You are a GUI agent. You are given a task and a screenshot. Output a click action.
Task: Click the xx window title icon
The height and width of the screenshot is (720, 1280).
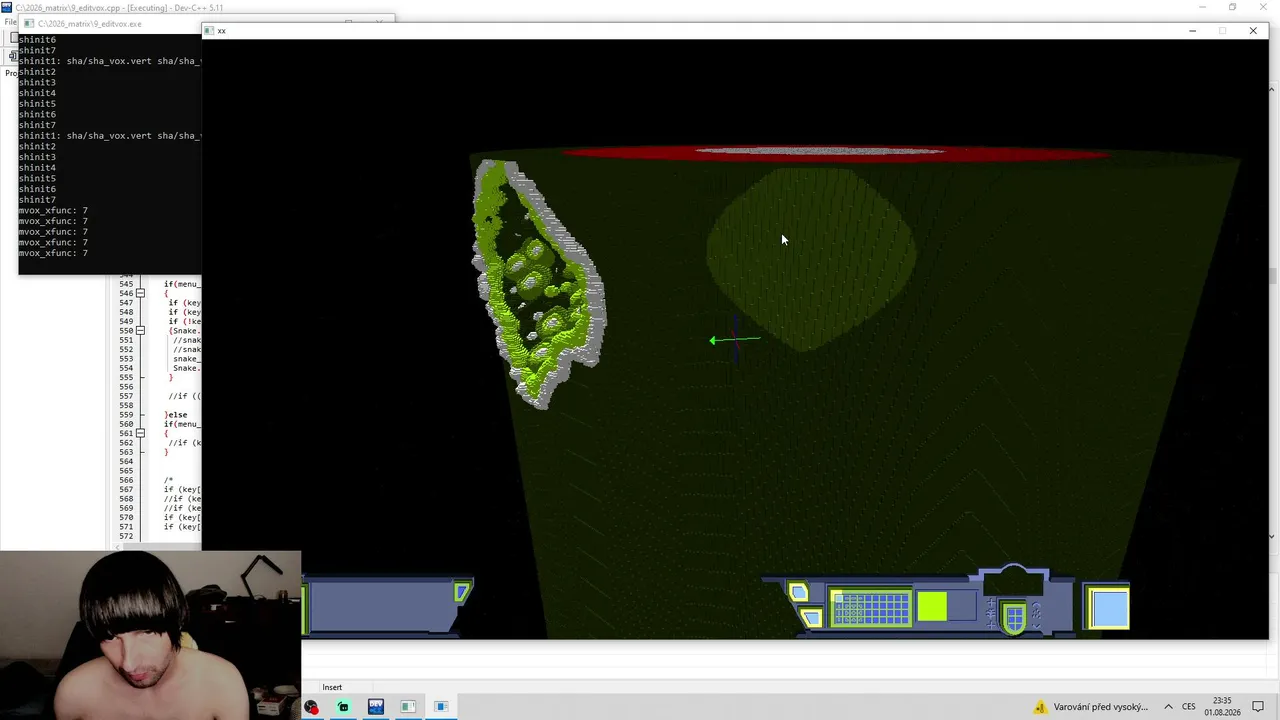point(209,31)
